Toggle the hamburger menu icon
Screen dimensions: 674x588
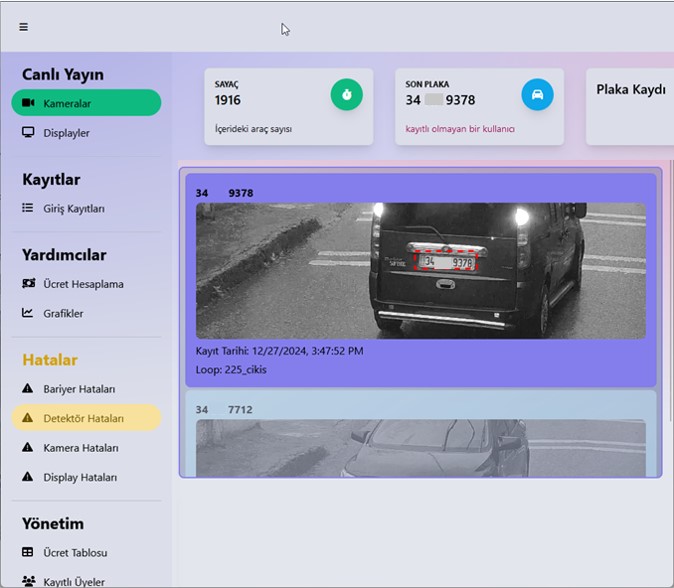[23, 27]
